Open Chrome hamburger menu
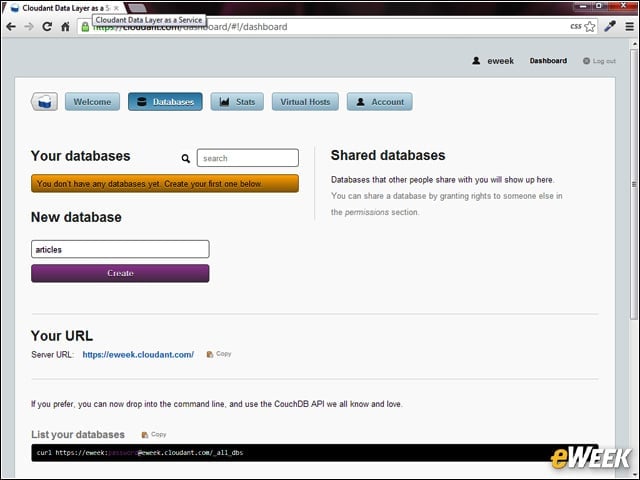This screenshot has width=640, height=480. click(x=629, y=27)
